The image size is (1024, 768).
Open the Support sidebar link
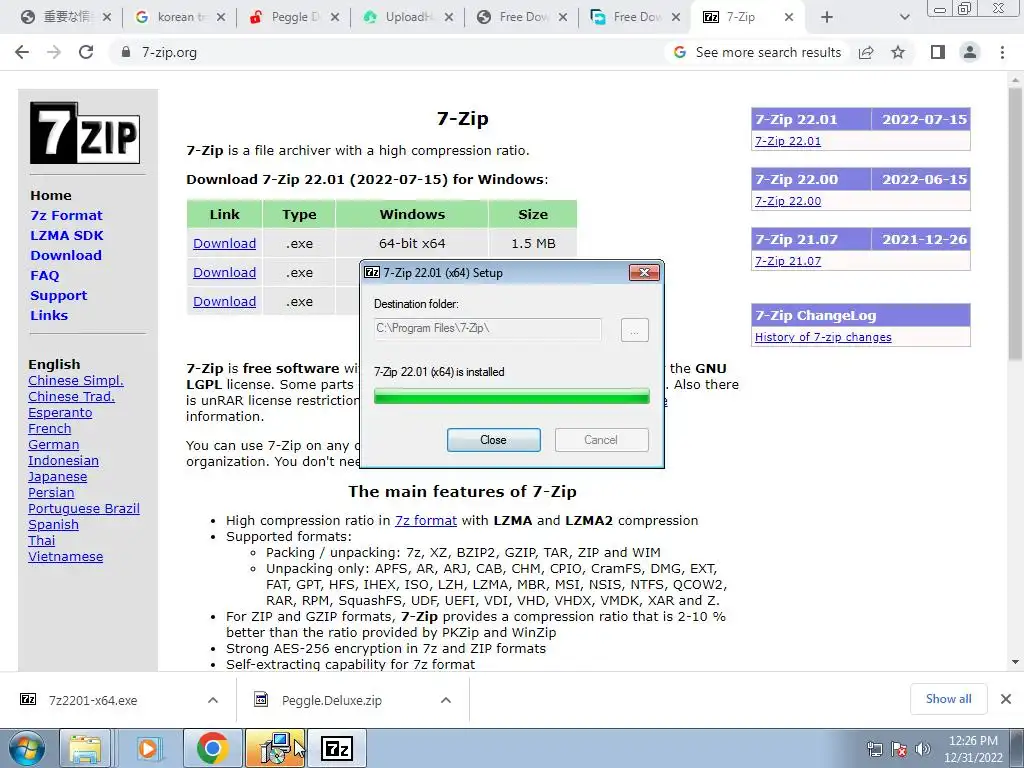pos(58,296)
